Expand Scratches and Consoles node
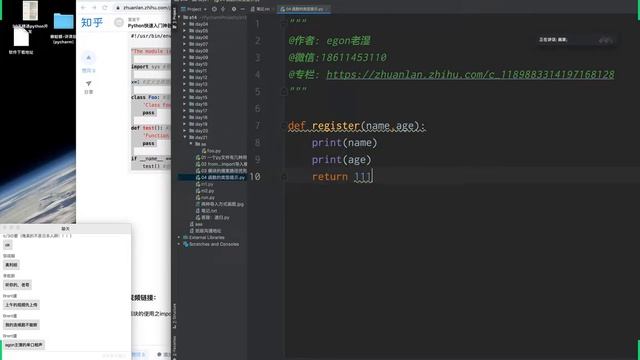Screen dimensions: 640x360 coord(179,244)
